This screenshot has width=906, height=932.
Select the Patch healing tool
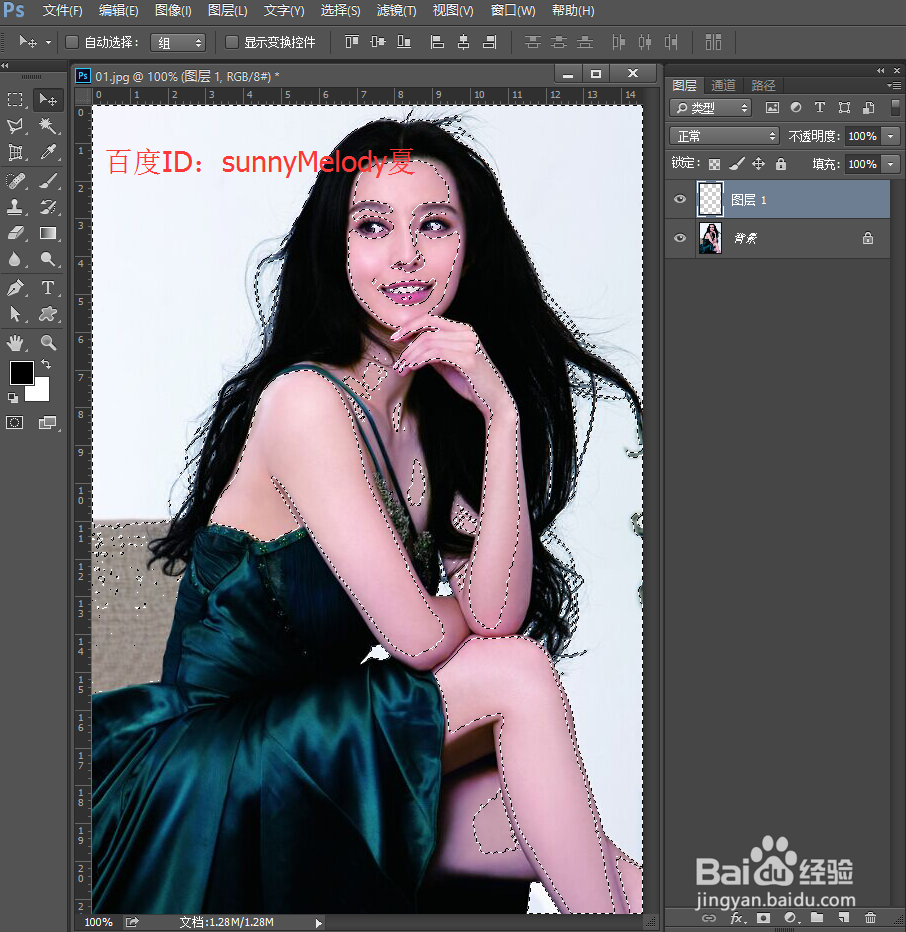tap(15, 181)
